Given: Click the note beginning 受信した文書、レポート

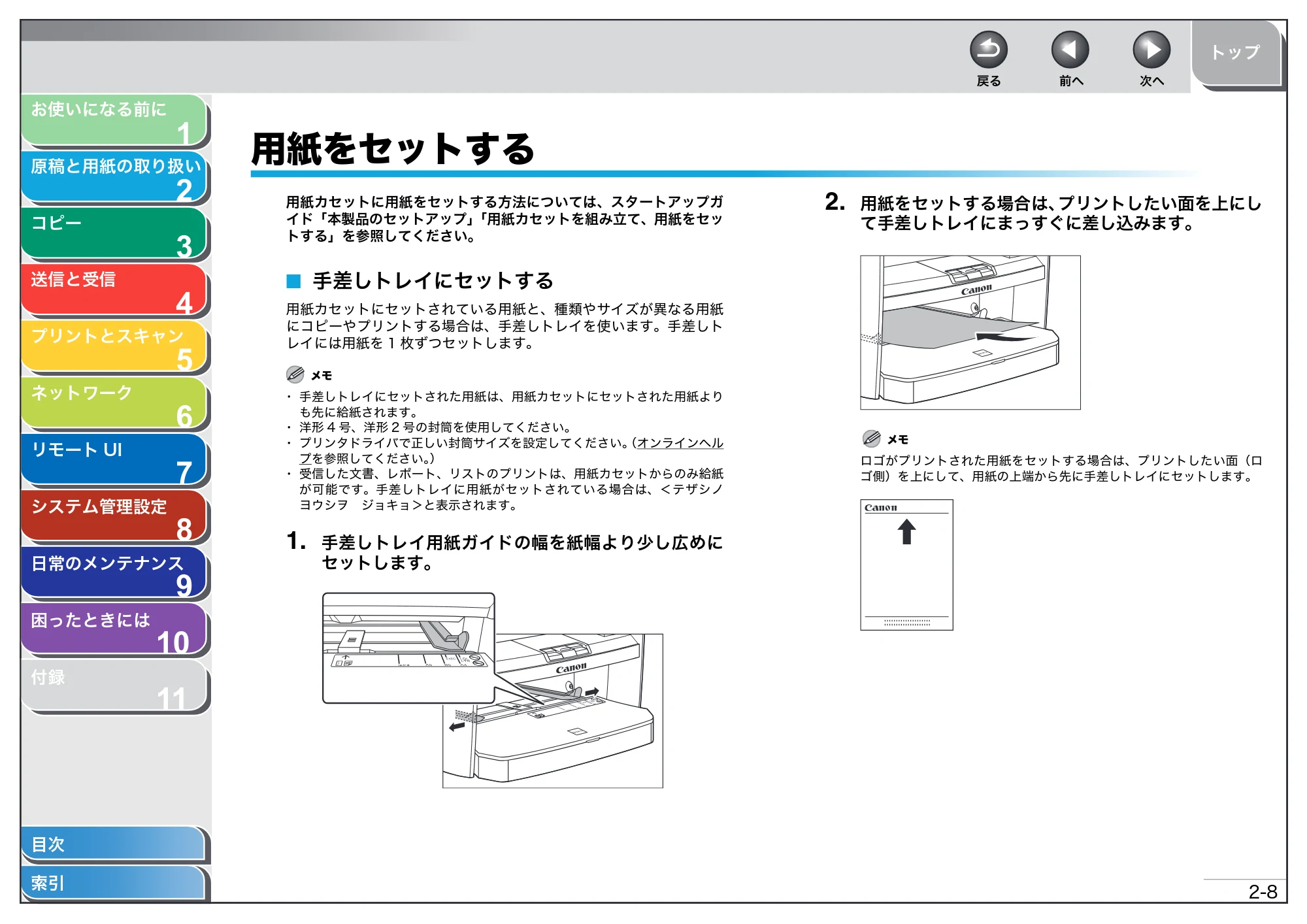Looking at the screenshot, I should (x=511, y=489).
